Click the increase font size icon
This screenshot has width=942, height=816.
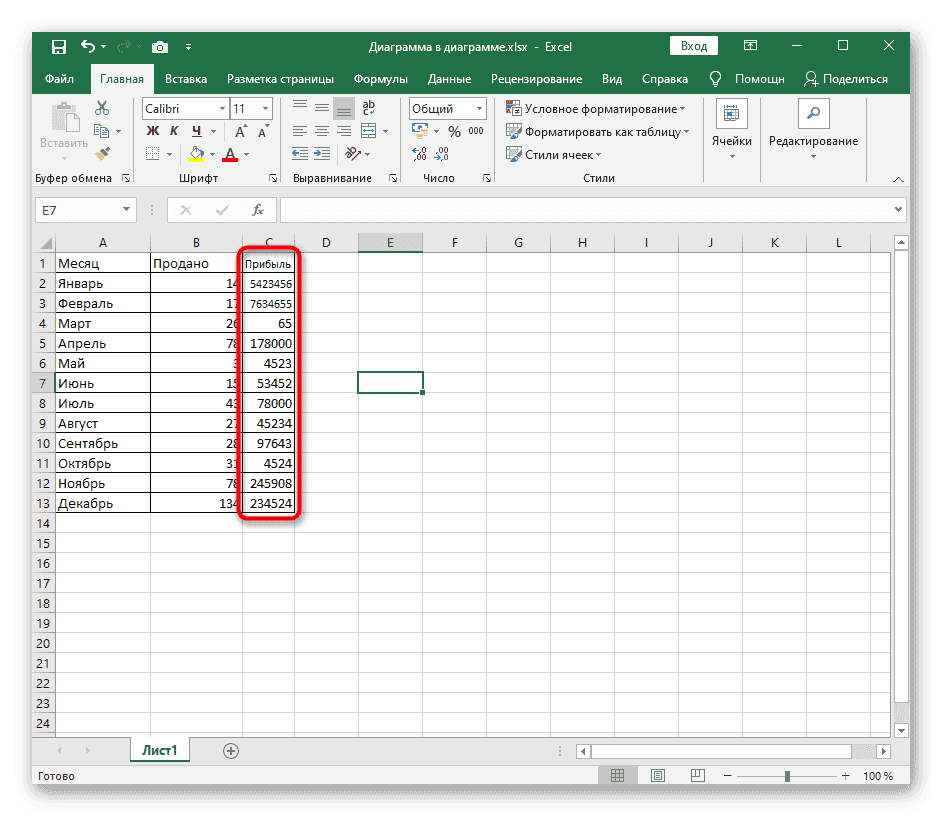(240, 131)
